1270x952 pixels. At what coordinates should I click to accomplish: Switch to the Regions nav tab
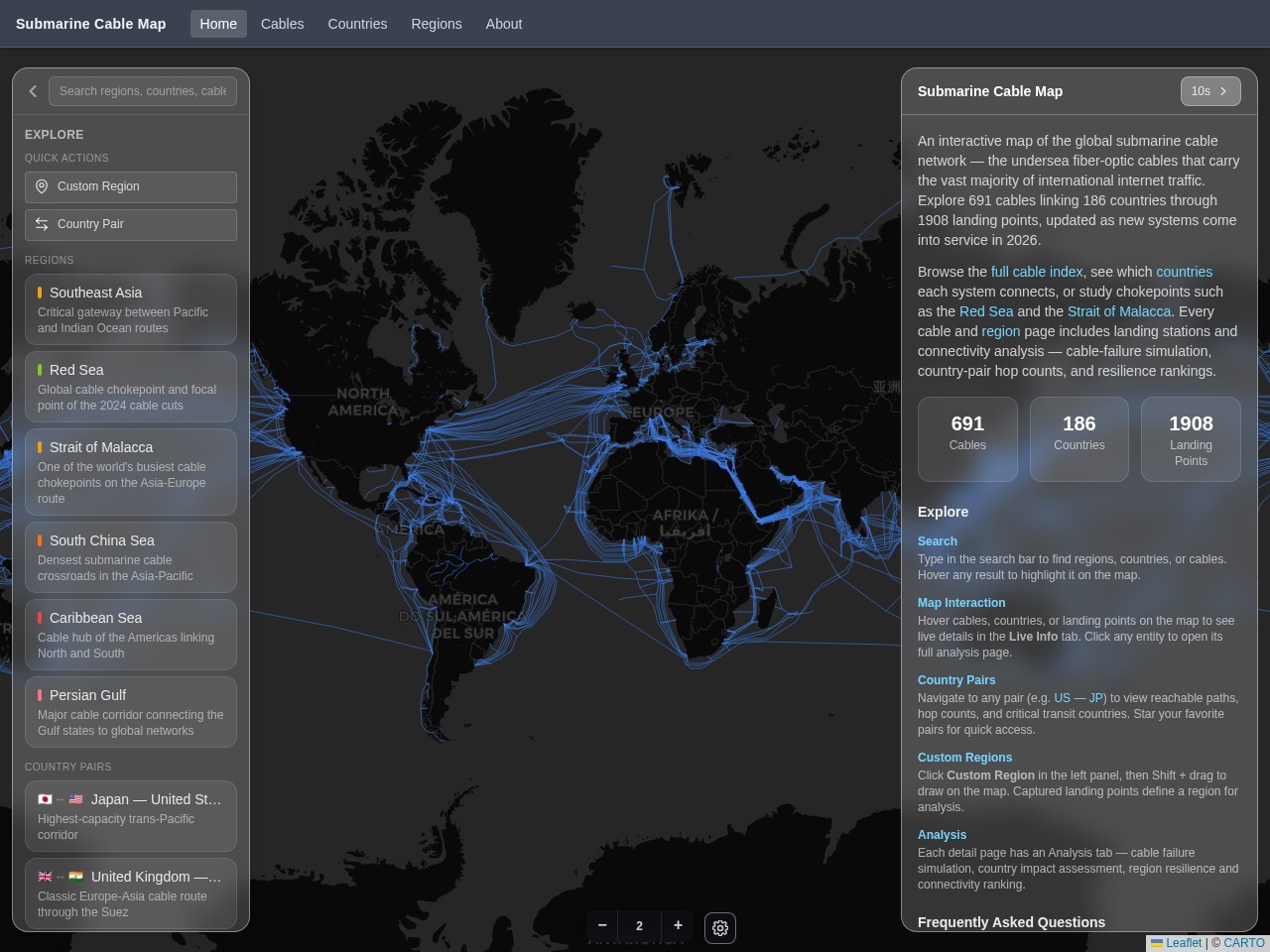[437, 24]
